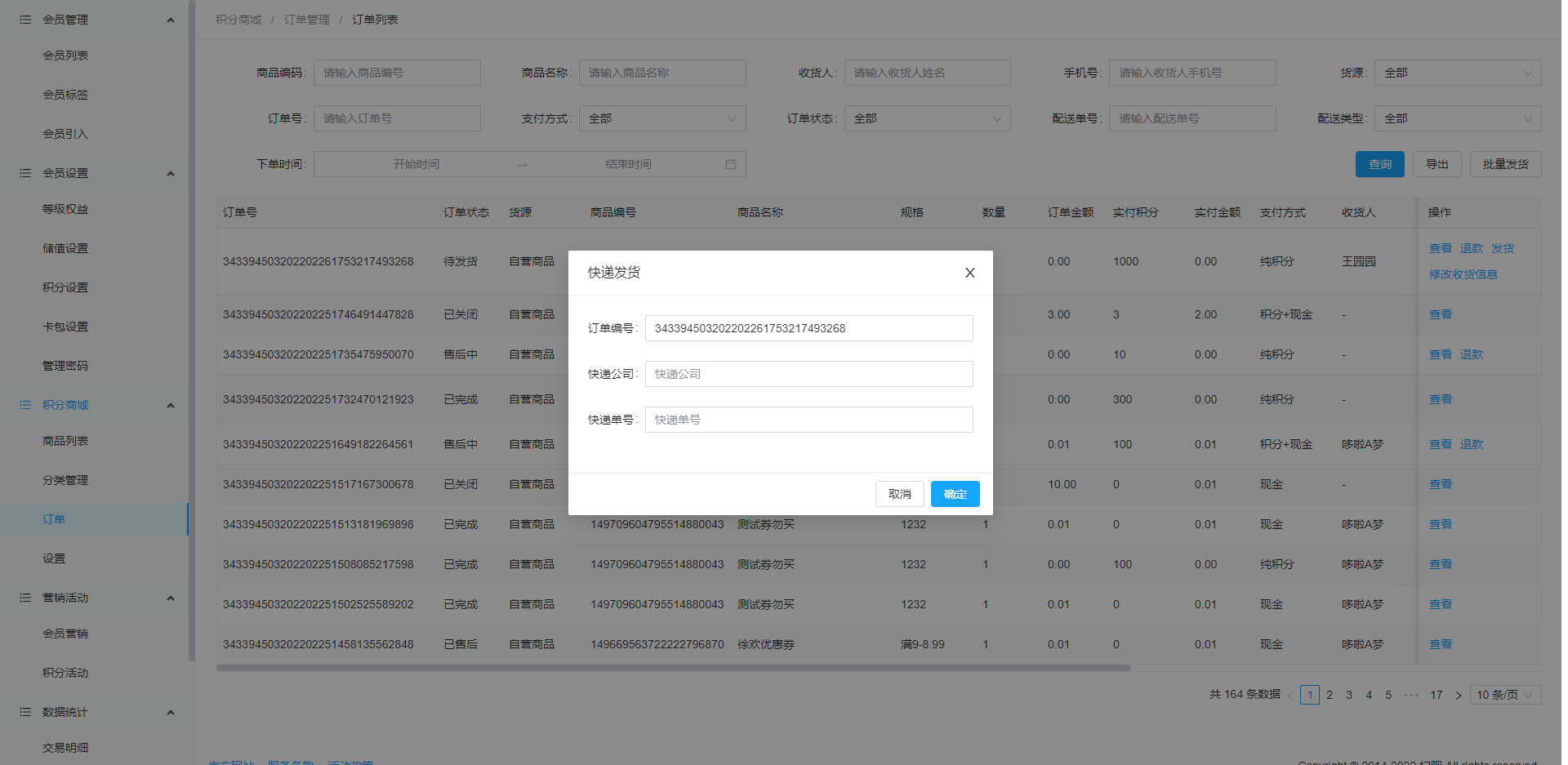Viewport: 1568px width, 765px height.
Task: Click the calendar icon in 下单时间 field
Action: (x=730, y=164)
